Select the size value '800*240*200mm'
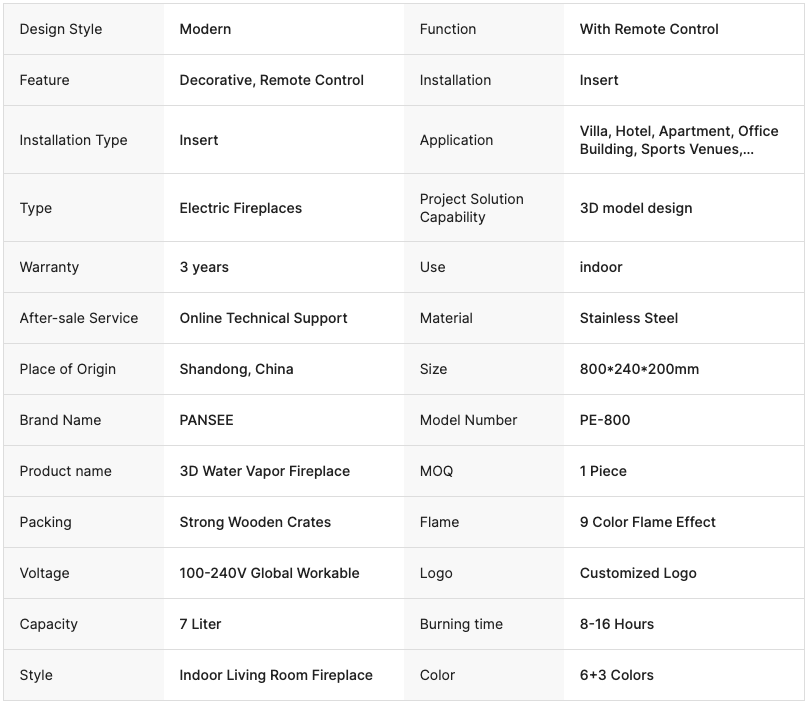Screen dimensions: 808x705 pyautogui.click(x=639, y=369)
